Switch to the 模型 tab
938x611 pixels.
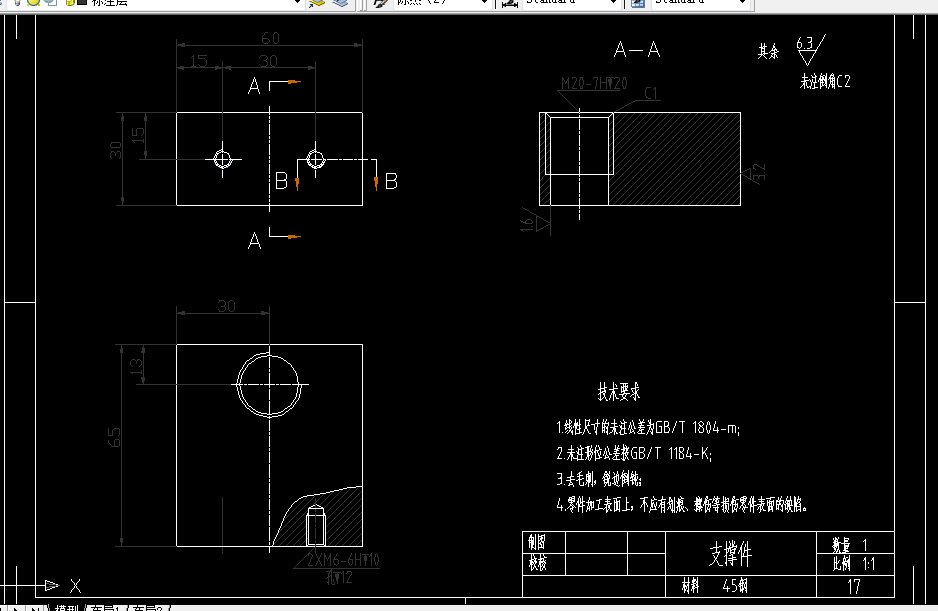tap(66, 608)
